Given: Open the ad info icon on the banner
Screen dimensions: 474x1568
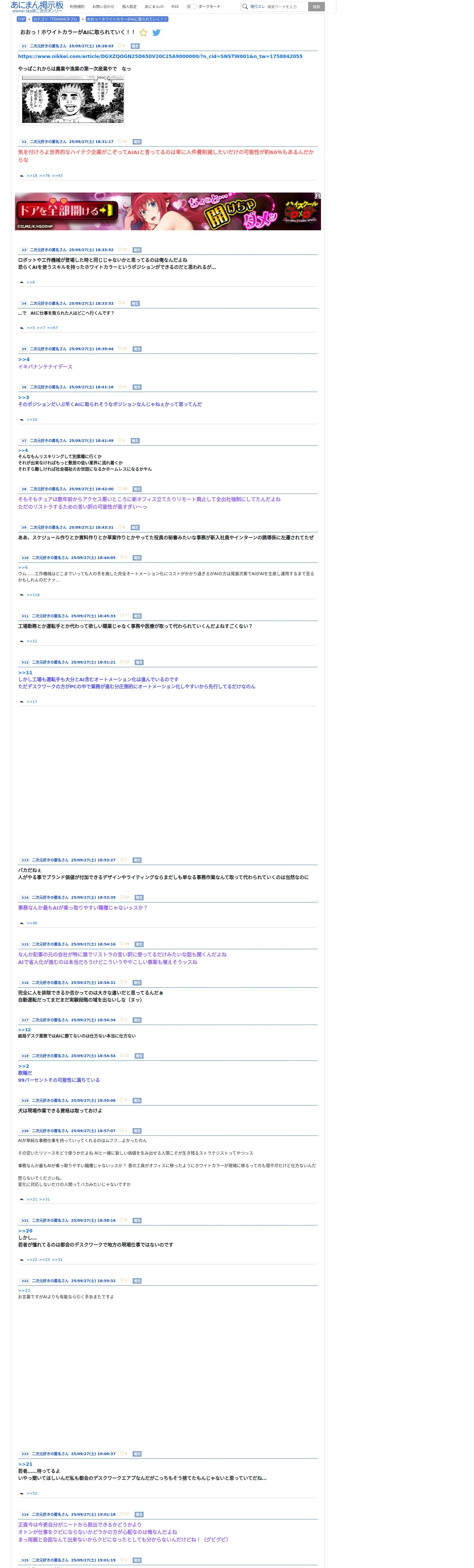Looking at the screenshot, I should click(317, 196).
